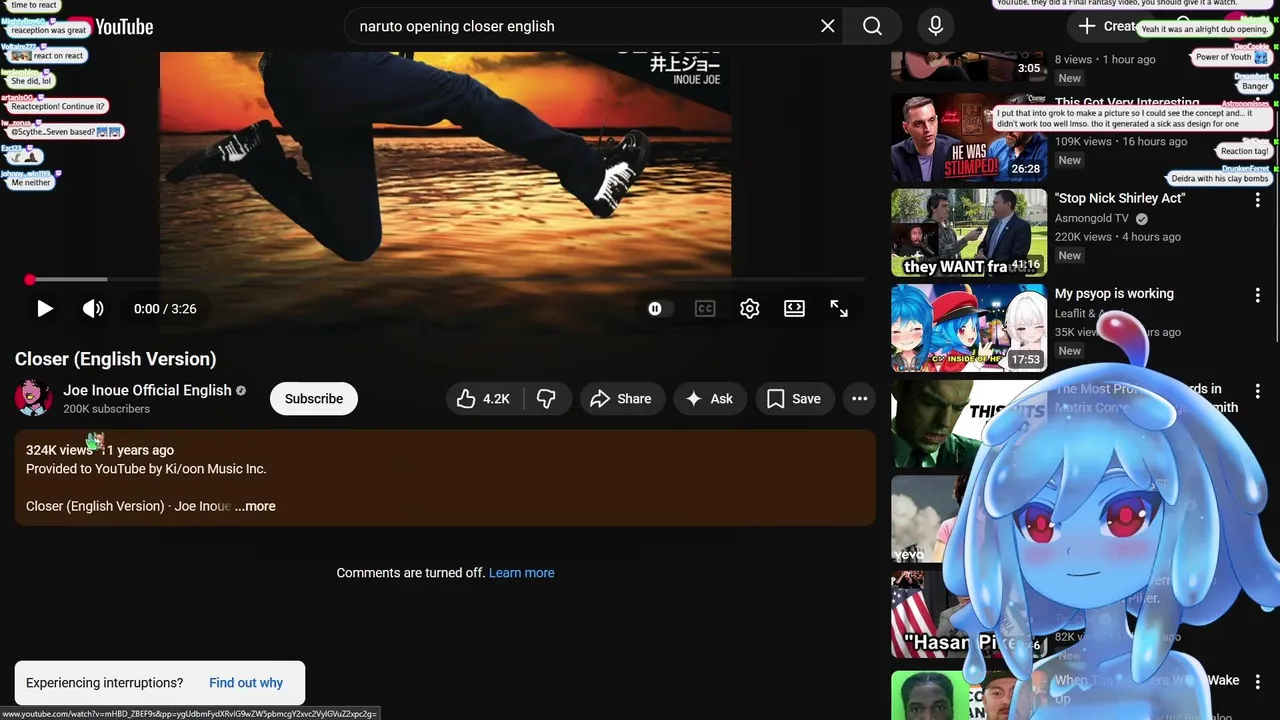Viewport: 1280px width, 720px height.
Task: Click the 200K subscribers text
Action: (106, 409)
